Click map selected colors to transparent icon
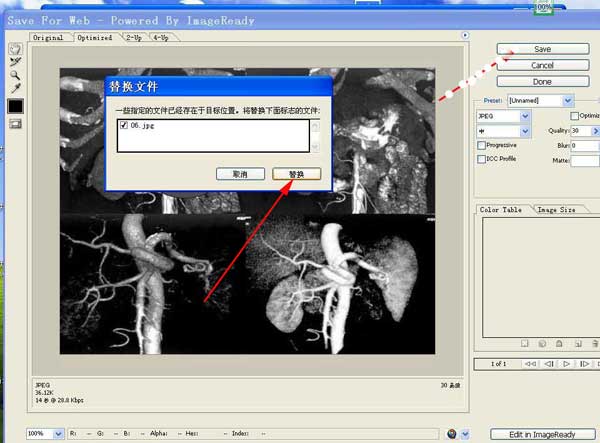This screenshot has width=600, height=443. pos(525,344)
